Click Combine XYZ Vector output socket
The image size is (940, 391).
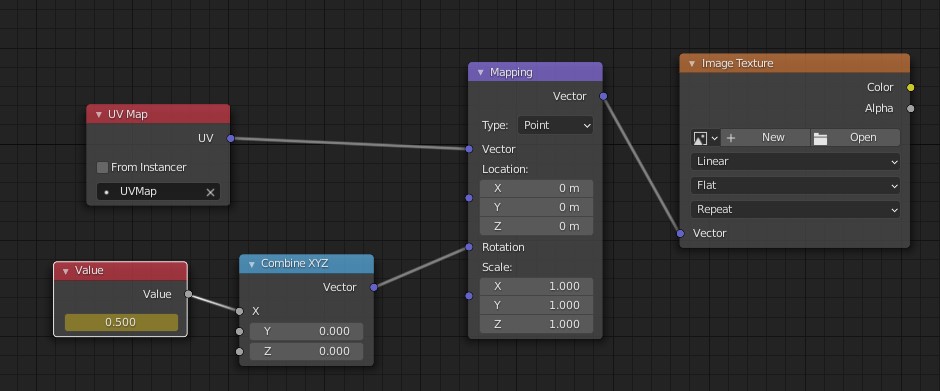373,287
